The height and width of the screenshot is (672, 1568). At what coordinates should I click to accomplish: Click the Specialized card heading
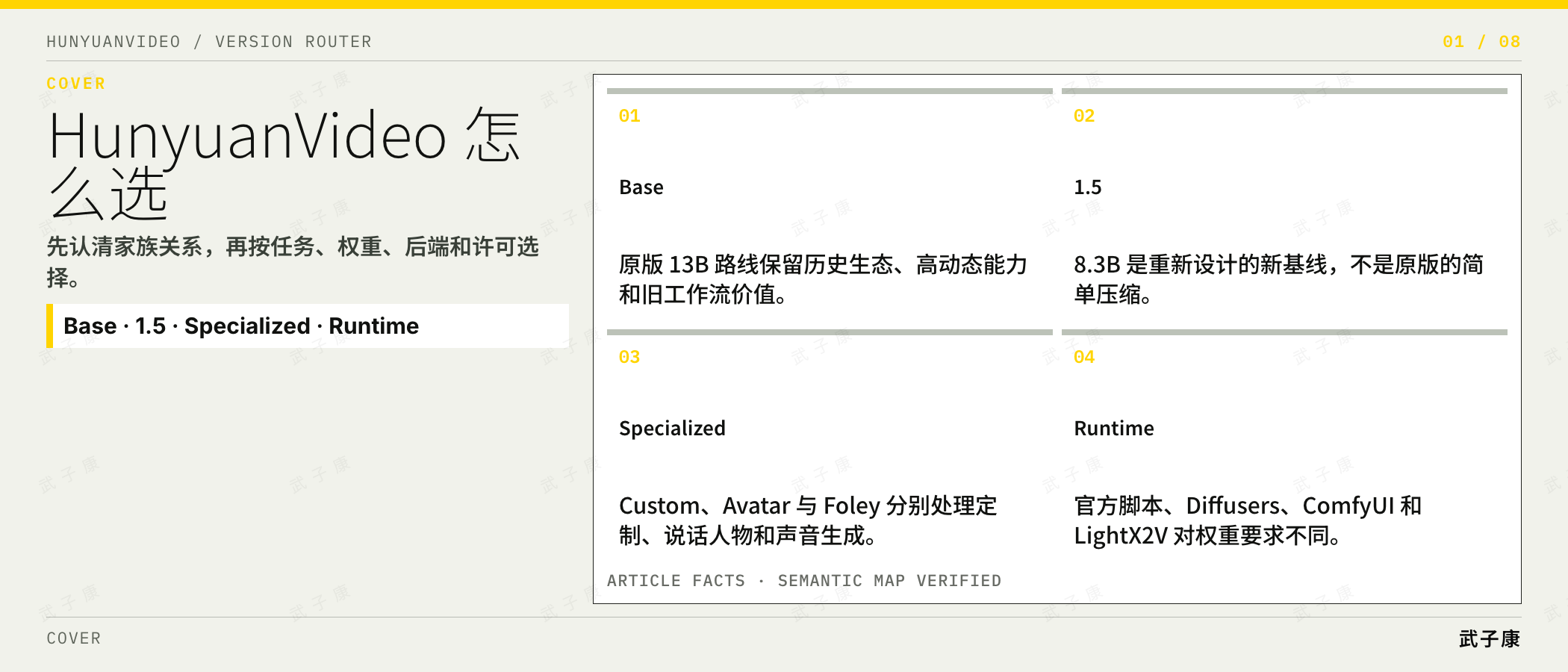pos(672,429)
